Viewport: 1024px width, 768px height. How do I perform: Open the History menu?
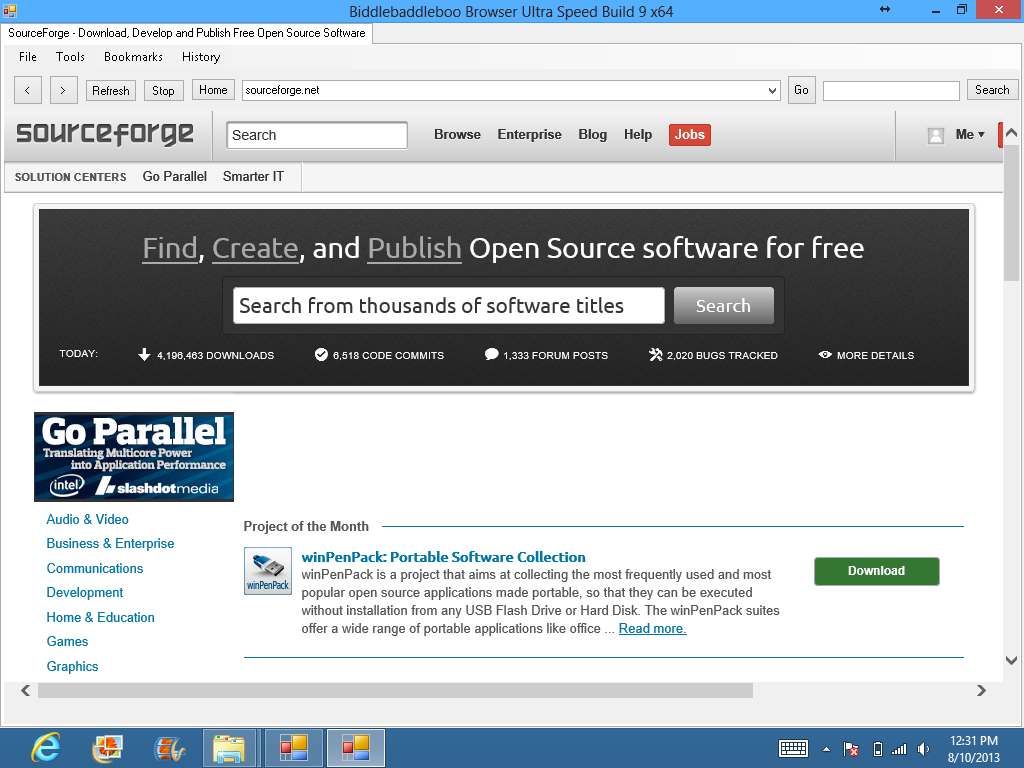201,57
